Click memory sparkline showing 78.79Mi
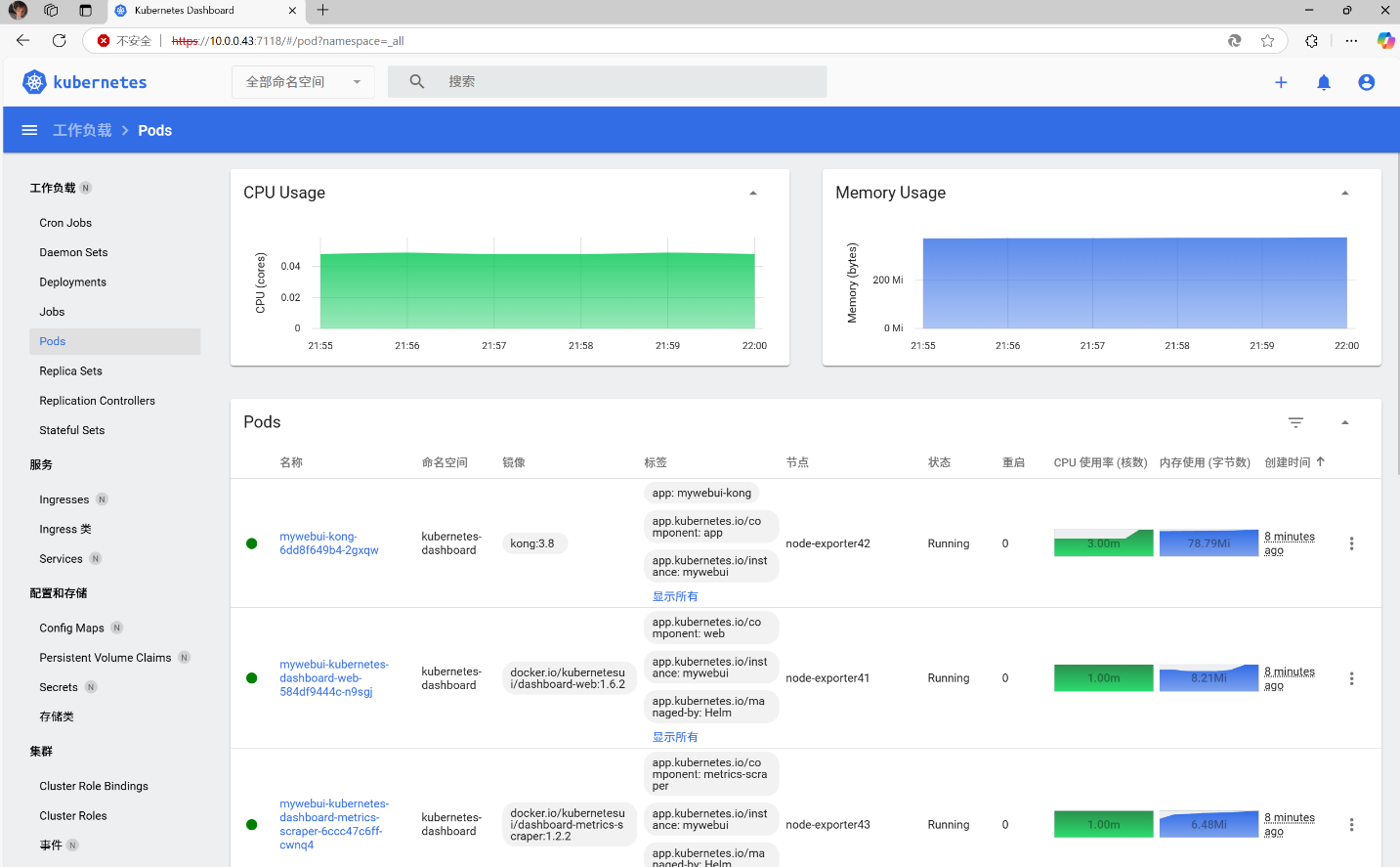This screenshot has width=1400, height=867. pos(1209,543)
